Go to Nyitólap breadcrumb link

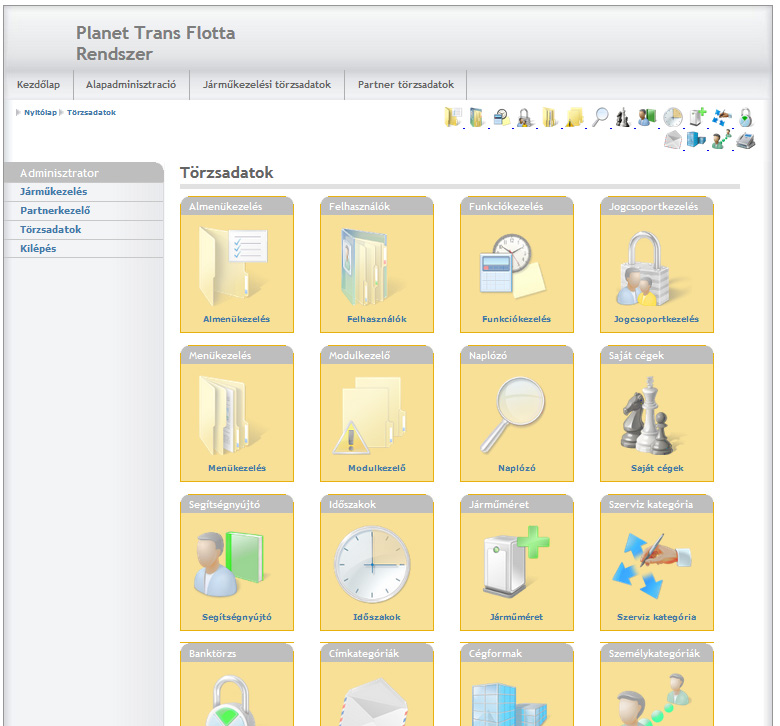click(x=40, y=112)
